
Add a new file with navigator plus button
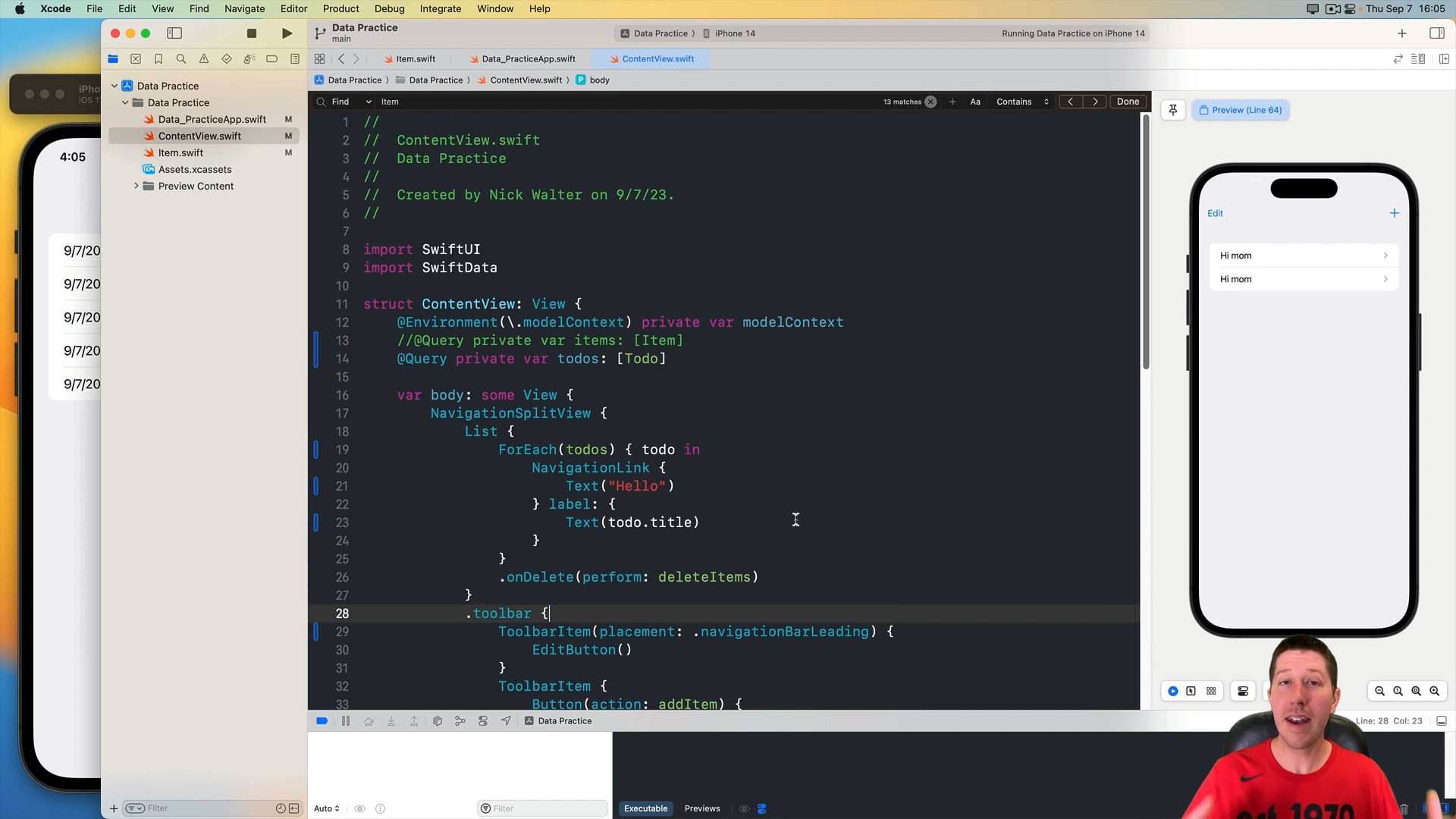coord(114,808)
